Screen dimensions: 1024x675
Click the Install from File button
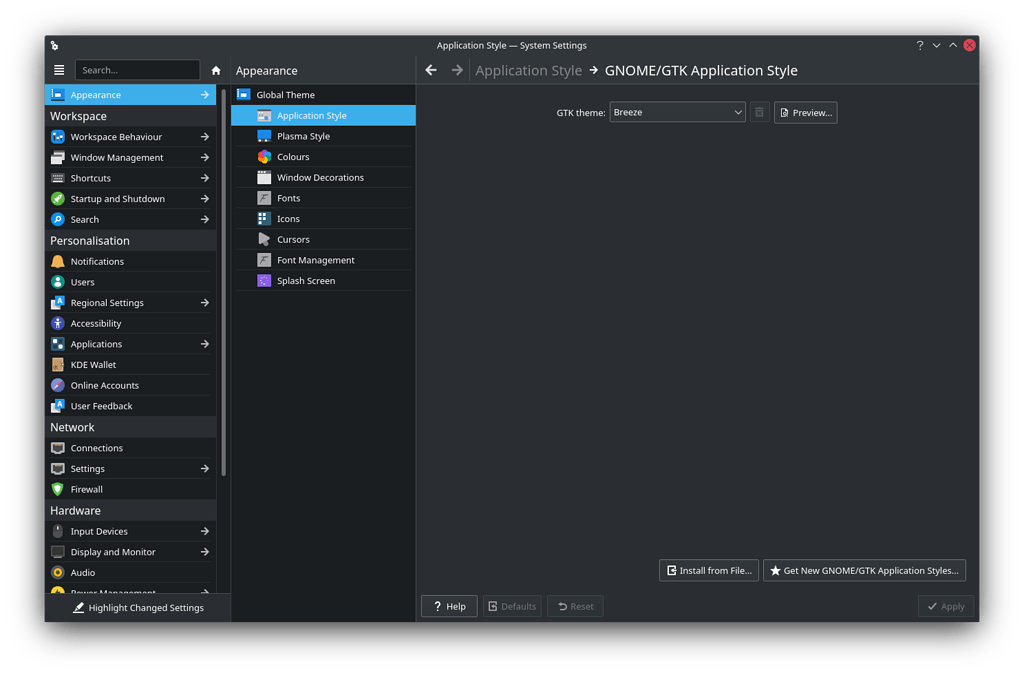pyautogui.click(x=708, y=570)
